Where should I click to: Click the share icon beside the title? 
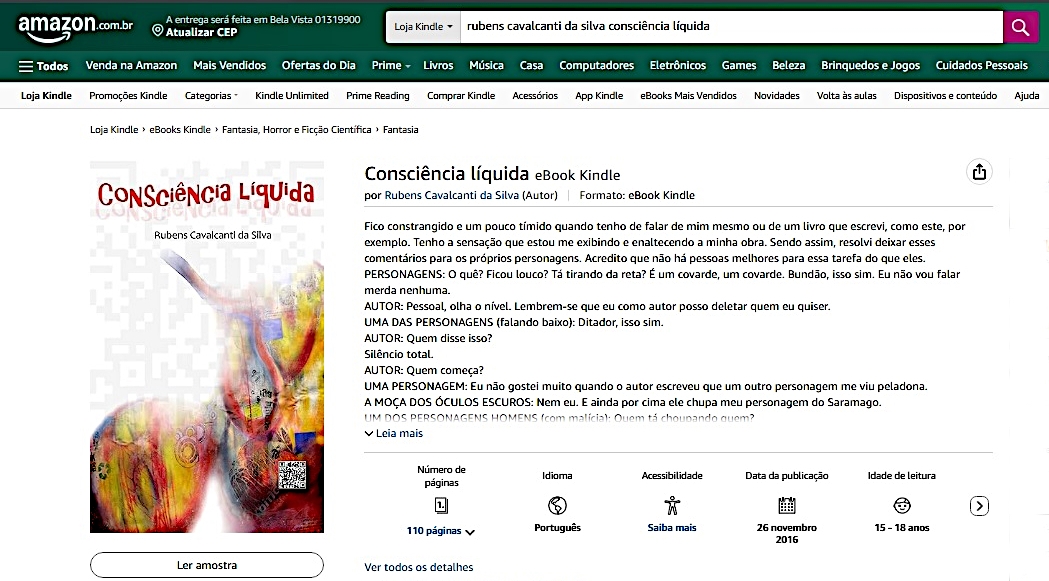click(x=979, y=172)
